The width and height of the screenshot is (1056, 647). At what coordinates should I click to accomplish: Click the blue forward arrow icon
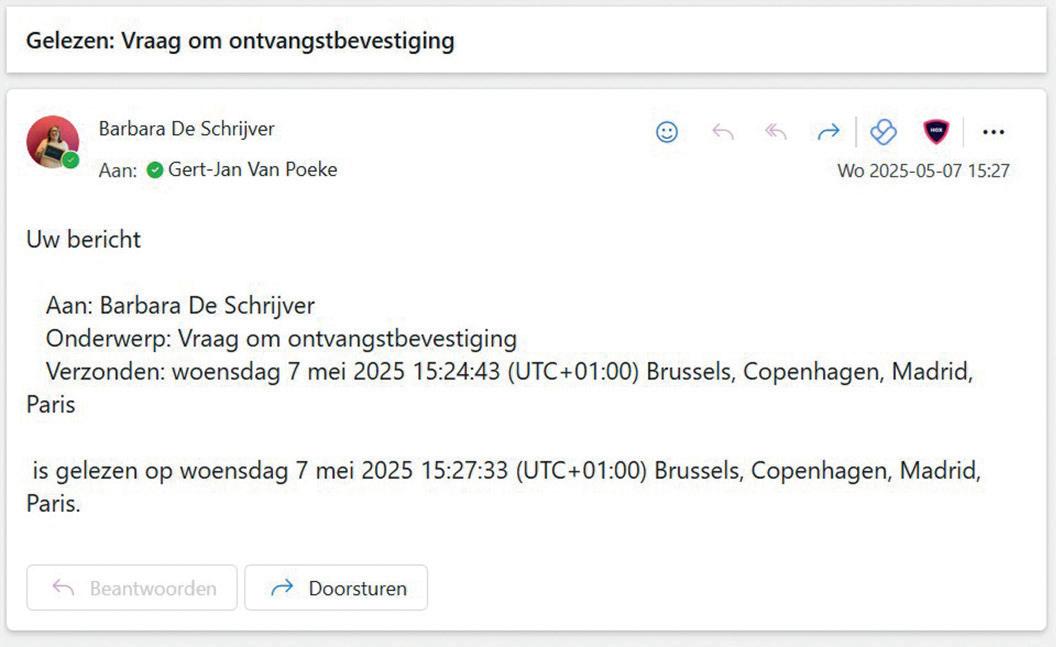point(828,132)
